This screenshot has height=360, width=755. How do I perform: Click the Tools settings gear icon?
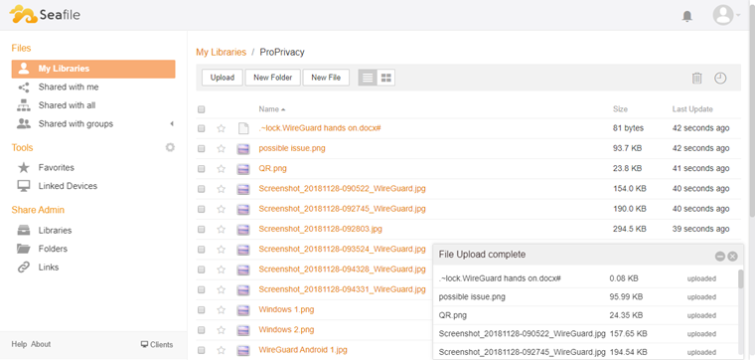pyautogui.click(x=170, y=147)
